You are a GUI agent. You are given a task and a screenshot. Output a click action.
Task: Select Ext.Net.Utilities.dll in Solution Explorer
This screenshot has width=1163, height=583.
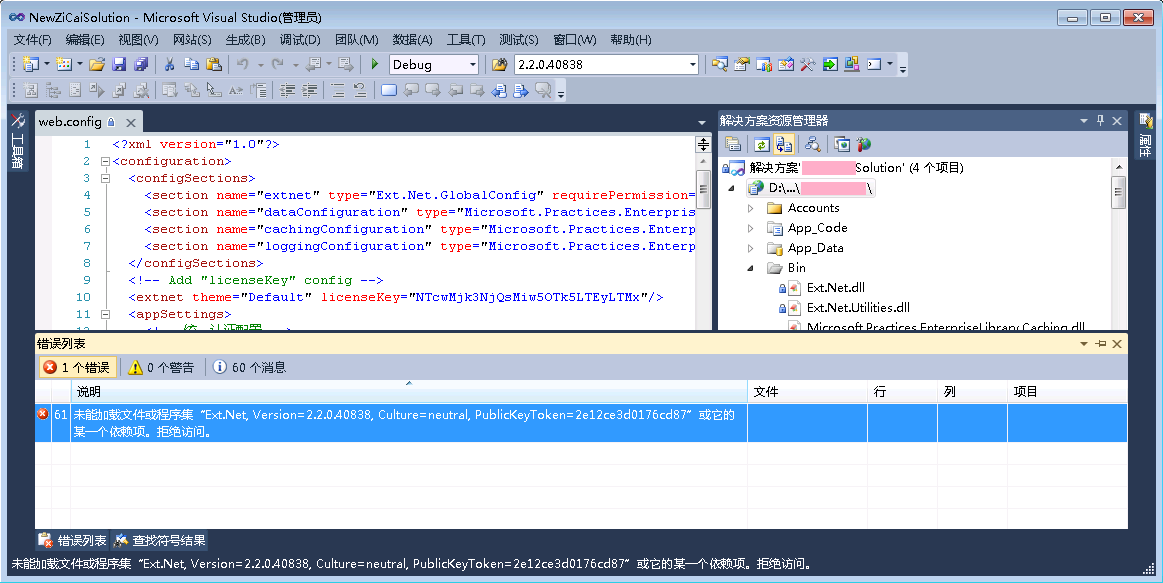click(858, 308)
